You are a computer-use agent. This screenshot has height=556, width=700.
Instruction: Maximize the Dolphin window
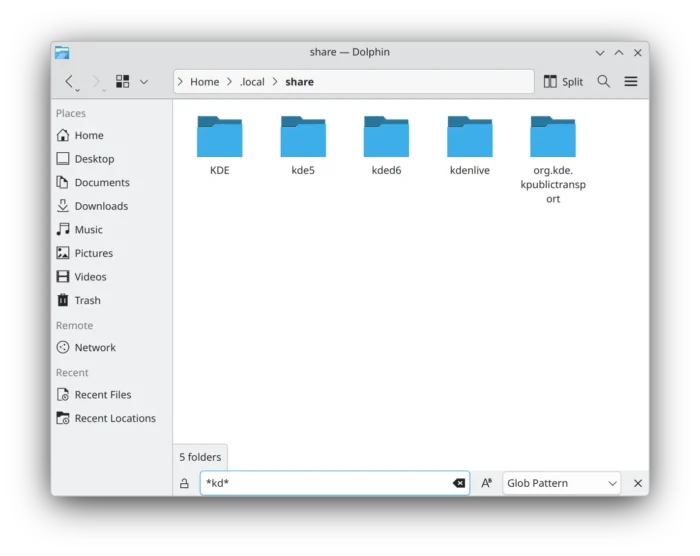click(x=619, y=53)
